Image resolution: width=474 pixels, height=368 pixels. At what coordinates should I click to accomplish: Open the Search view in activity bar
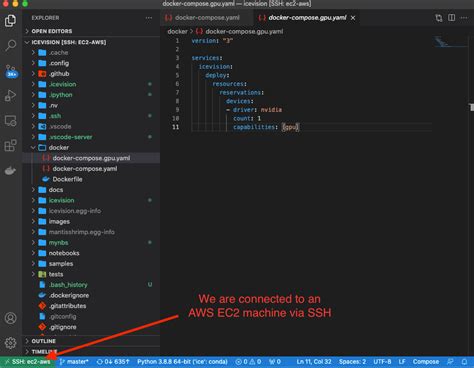click(x=10, y=45)
